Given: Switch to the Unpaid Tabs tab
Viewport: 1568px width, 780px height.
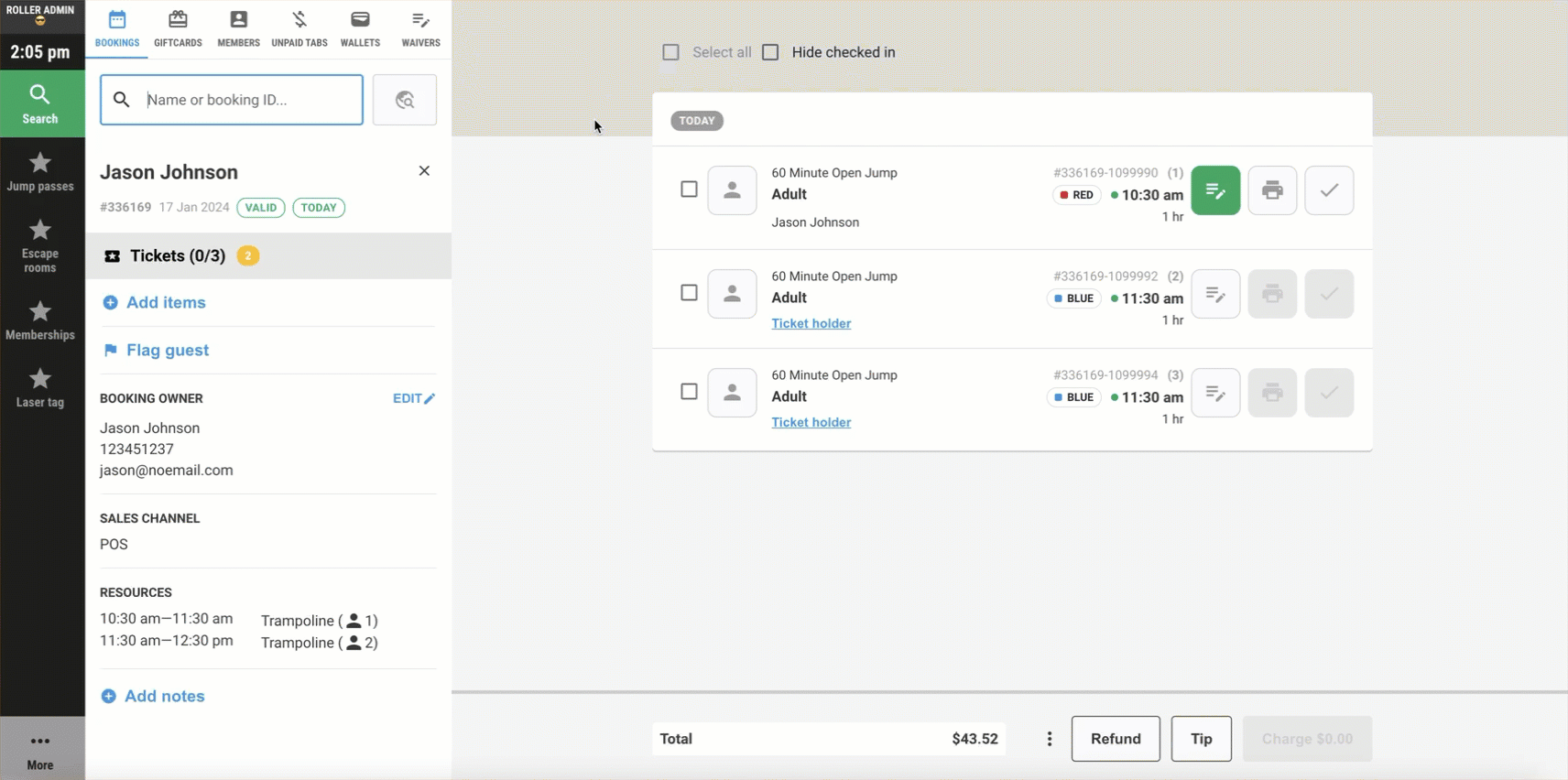Looking at the screenshot, I should point(299,28).
